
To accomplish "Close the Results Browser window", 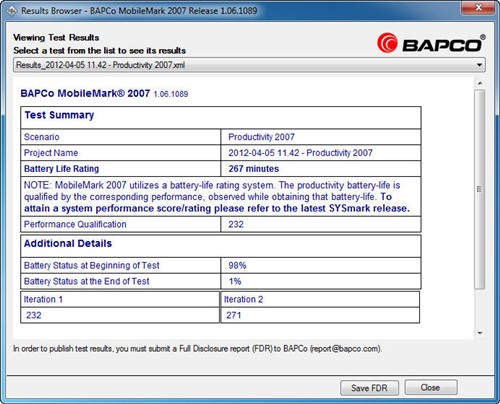I will 478,7.
